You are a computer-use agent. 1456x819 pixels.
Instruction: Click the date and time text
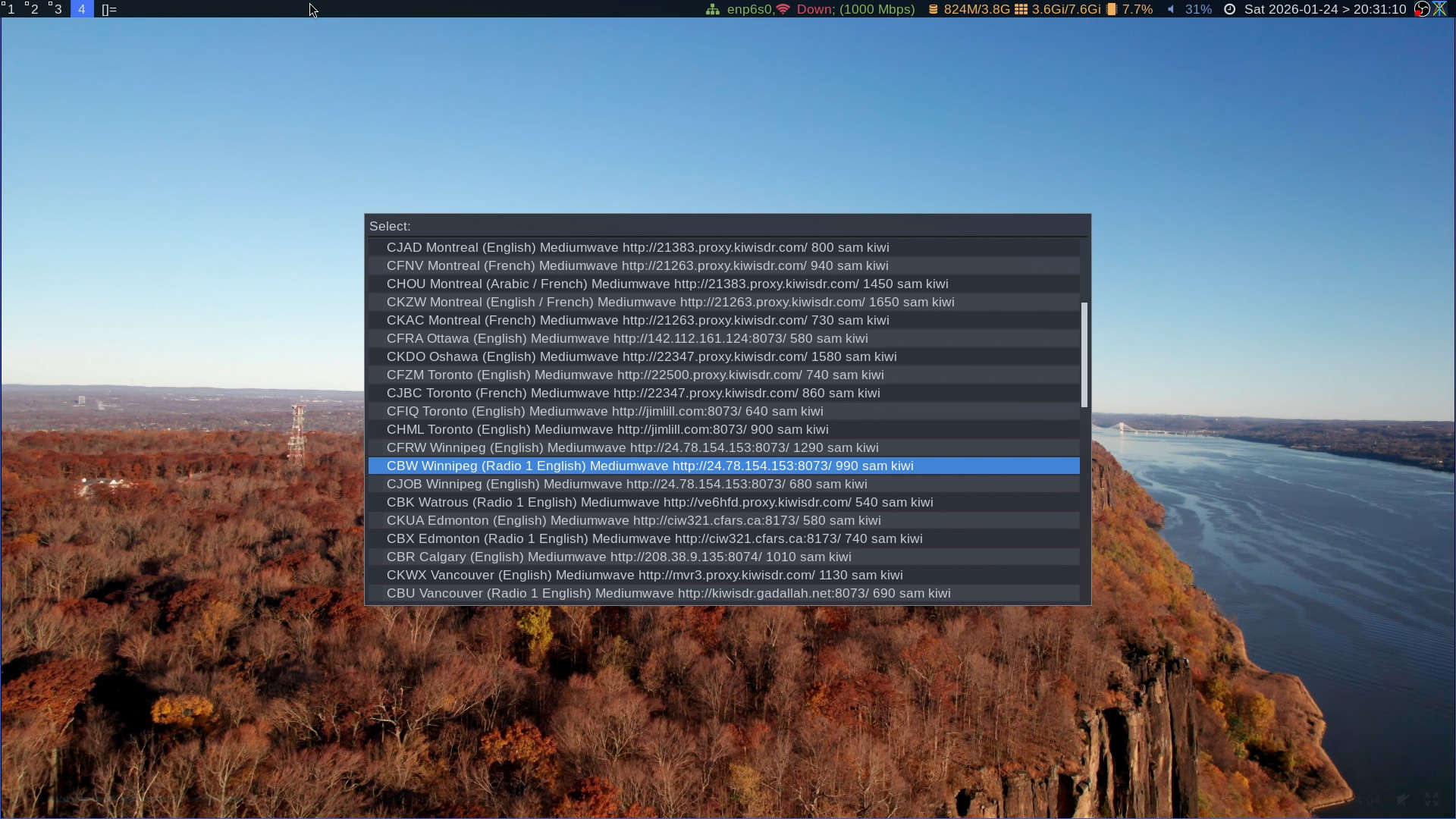[1326, 9]
